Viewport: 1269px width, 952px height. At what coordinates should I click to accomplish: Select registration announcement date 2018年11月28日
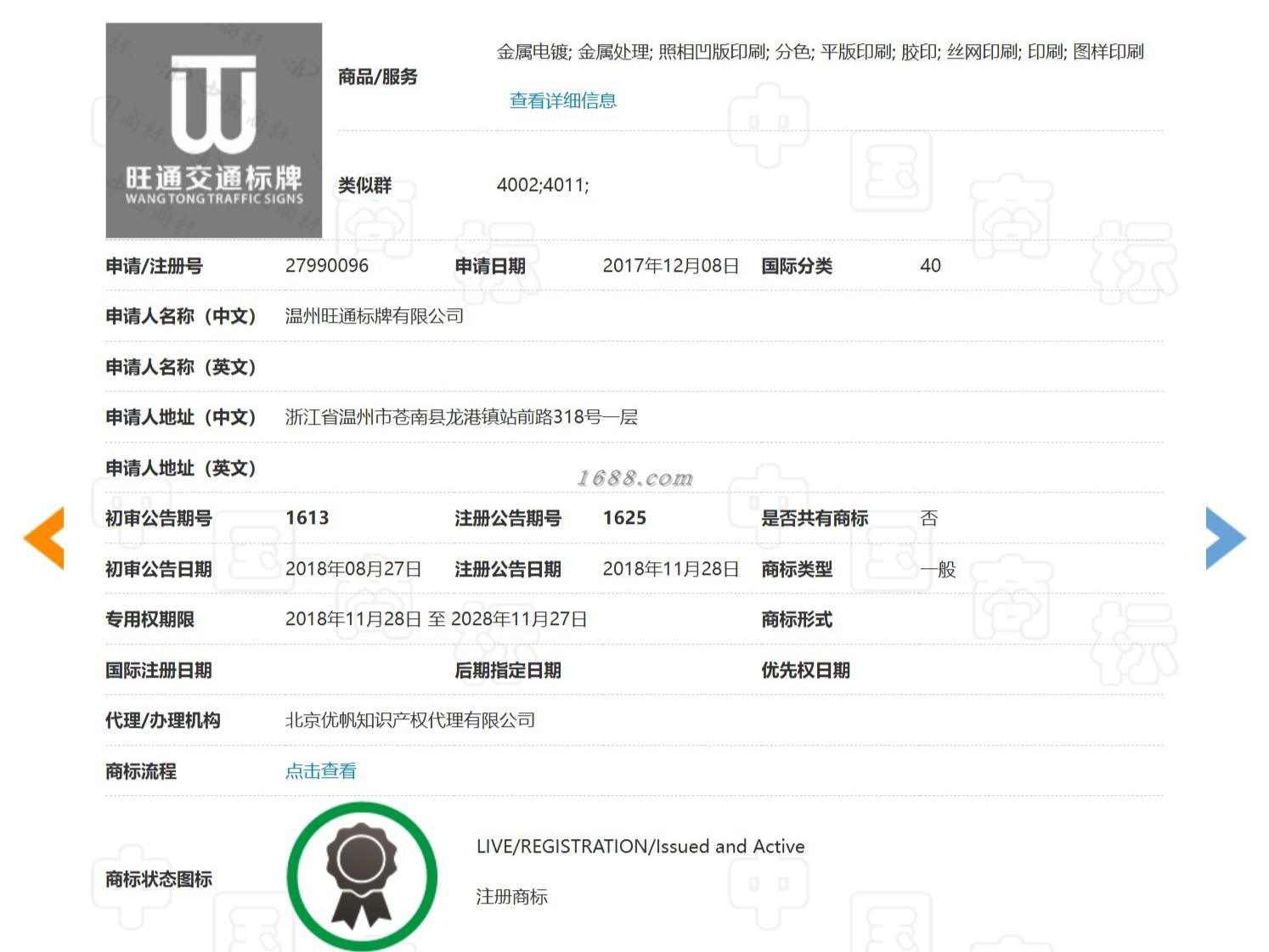(671, 569)
